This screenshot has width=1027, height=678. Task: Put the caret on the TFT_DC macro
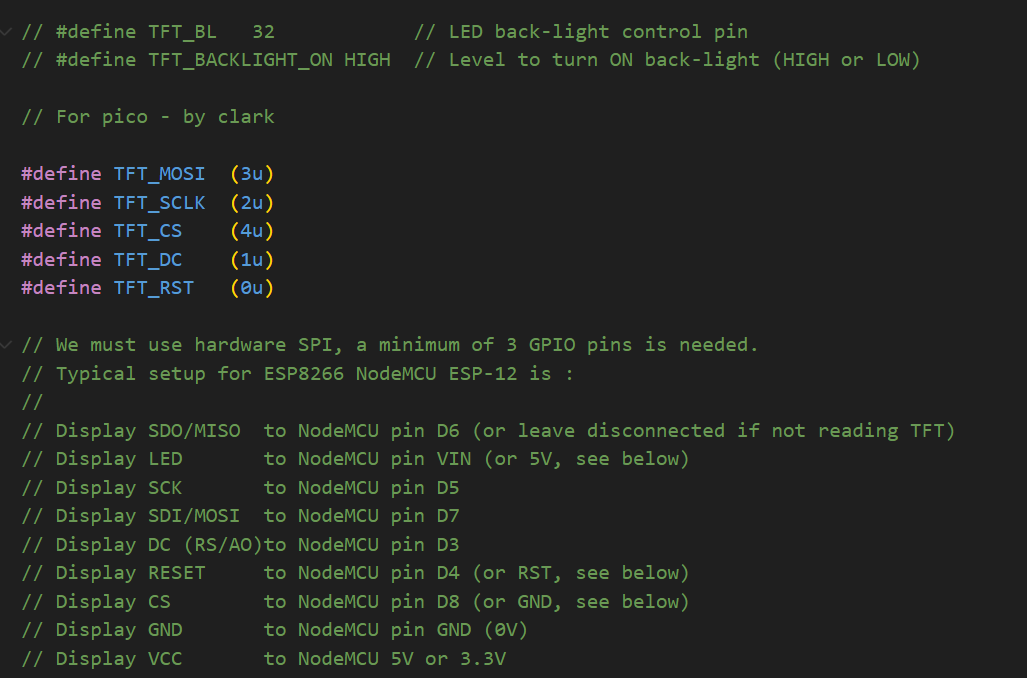pos(147,259)
